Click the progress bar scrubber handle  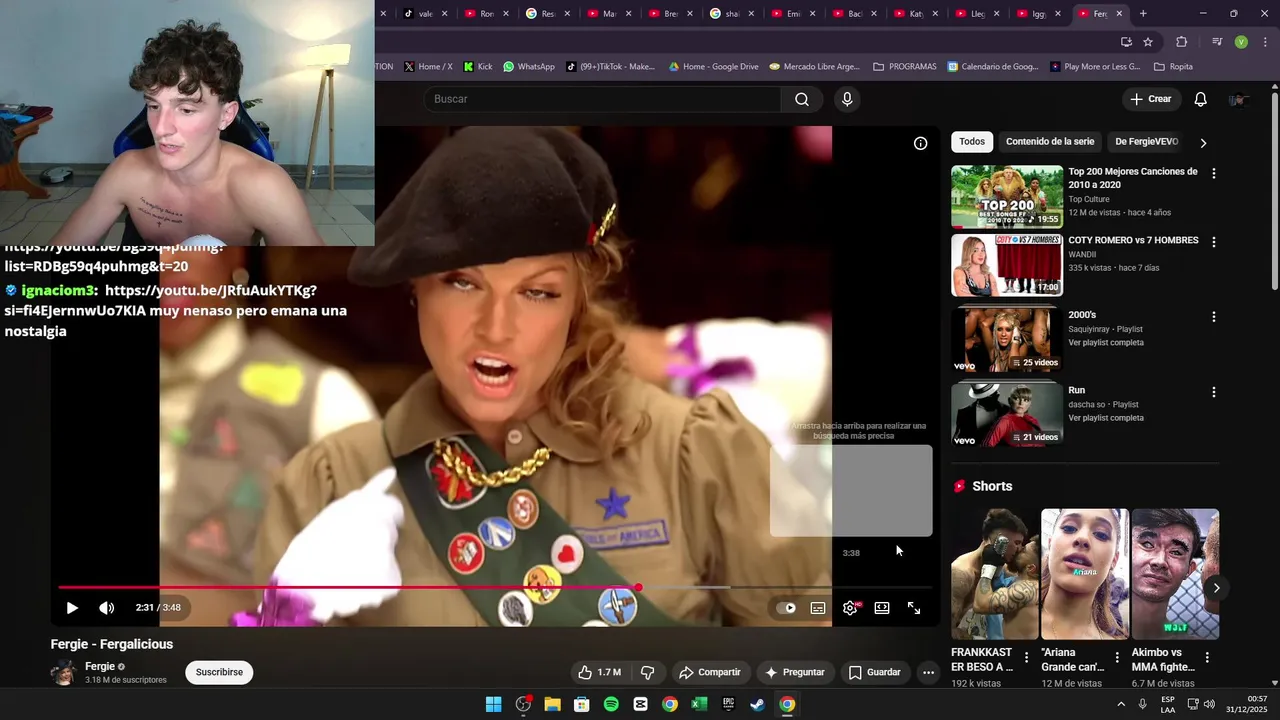[x=638, y=588]
